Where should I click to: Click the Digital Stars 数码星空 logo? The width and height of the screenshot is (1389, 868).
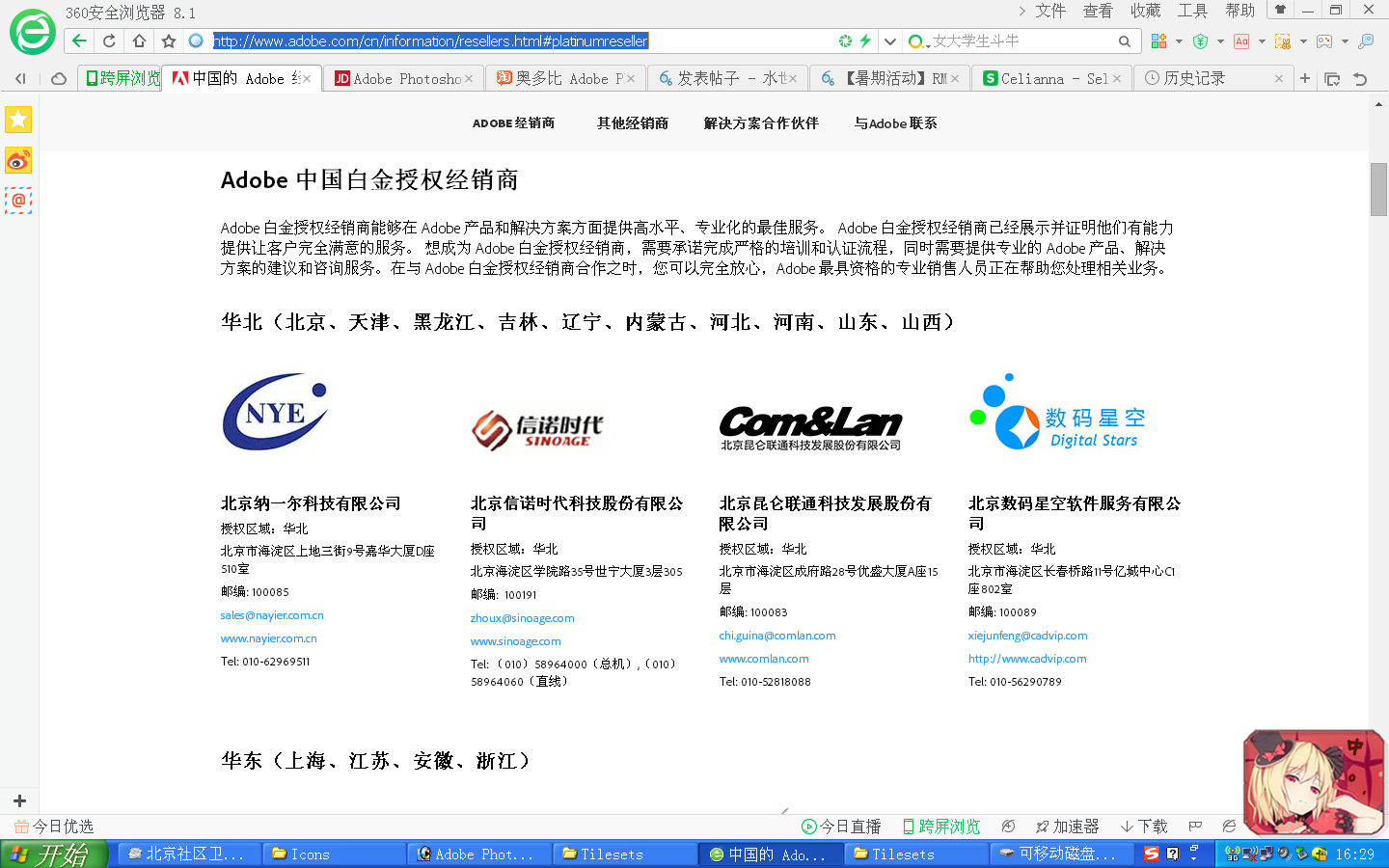(x=1057, y=413)
